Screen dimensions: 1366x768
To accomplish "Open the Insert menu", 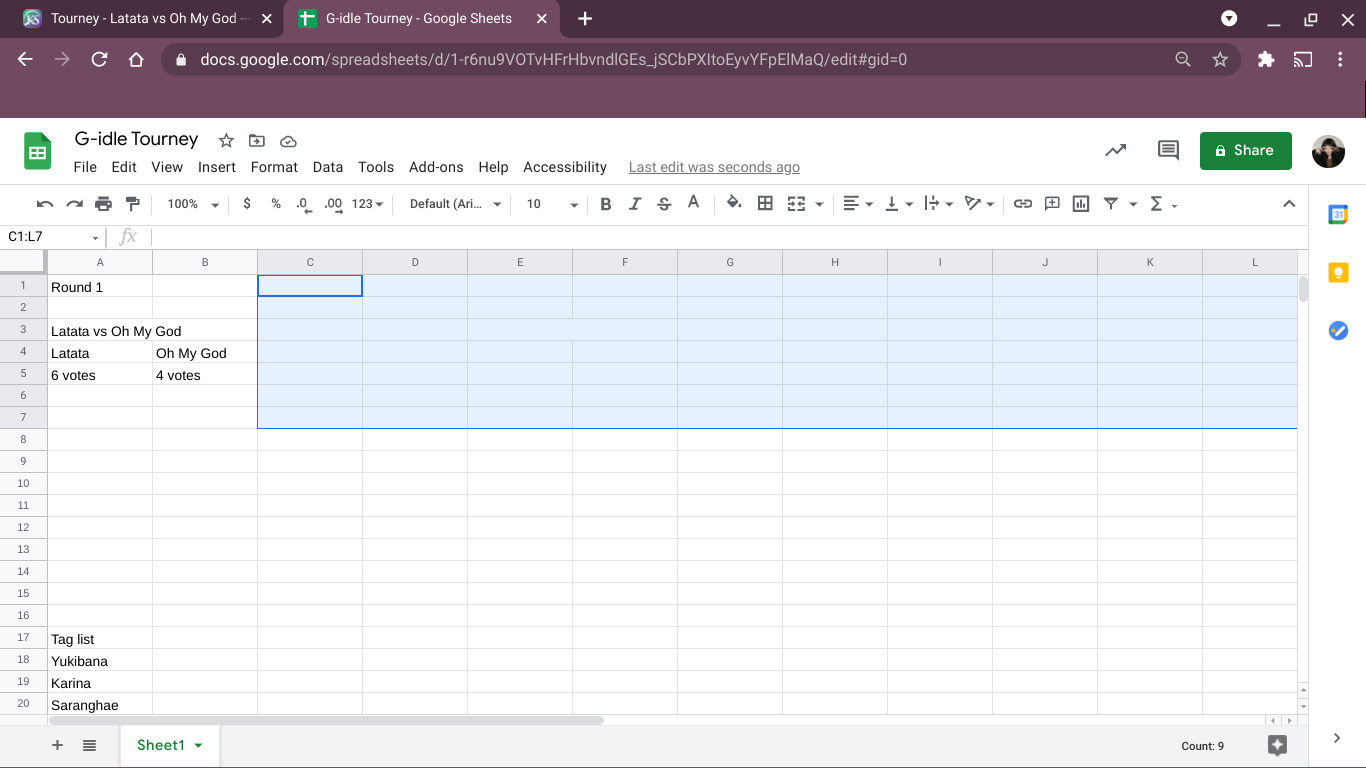I will 217,167.
